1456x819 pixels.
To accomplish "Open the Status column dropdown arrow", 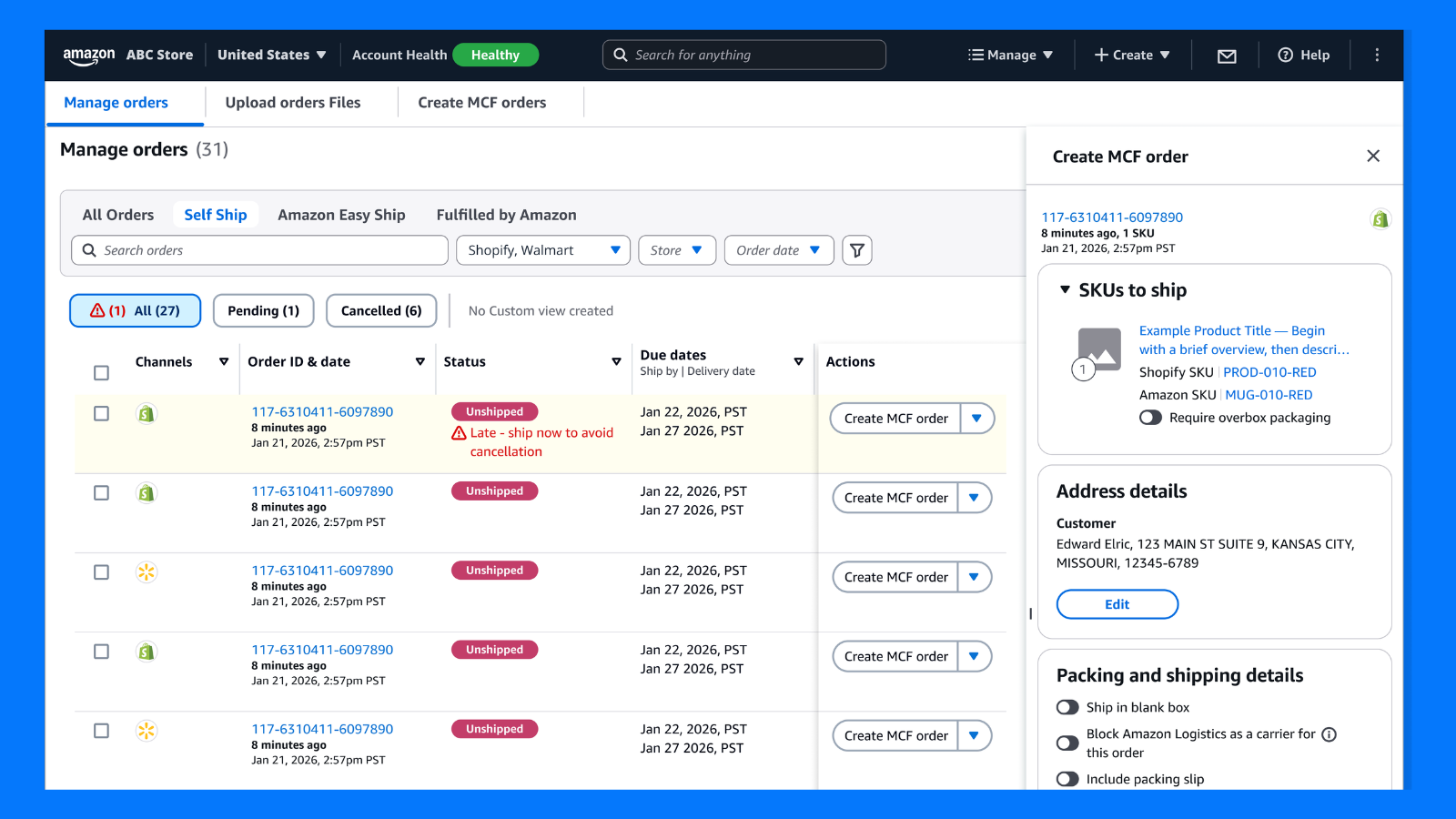I will tap(616, 362).
